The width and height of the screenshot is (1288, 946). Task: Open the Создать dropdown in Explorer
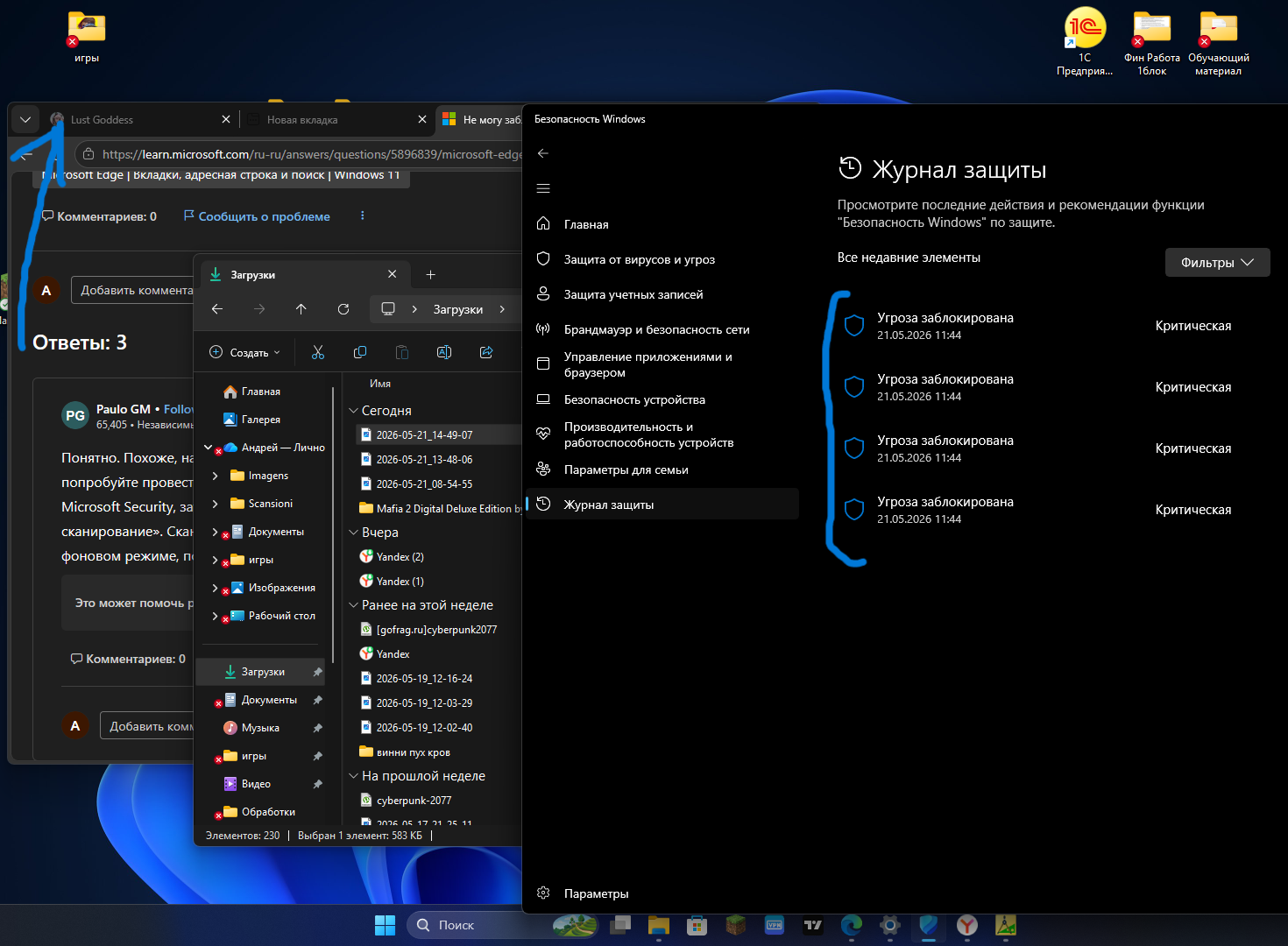tap(245, 352)
